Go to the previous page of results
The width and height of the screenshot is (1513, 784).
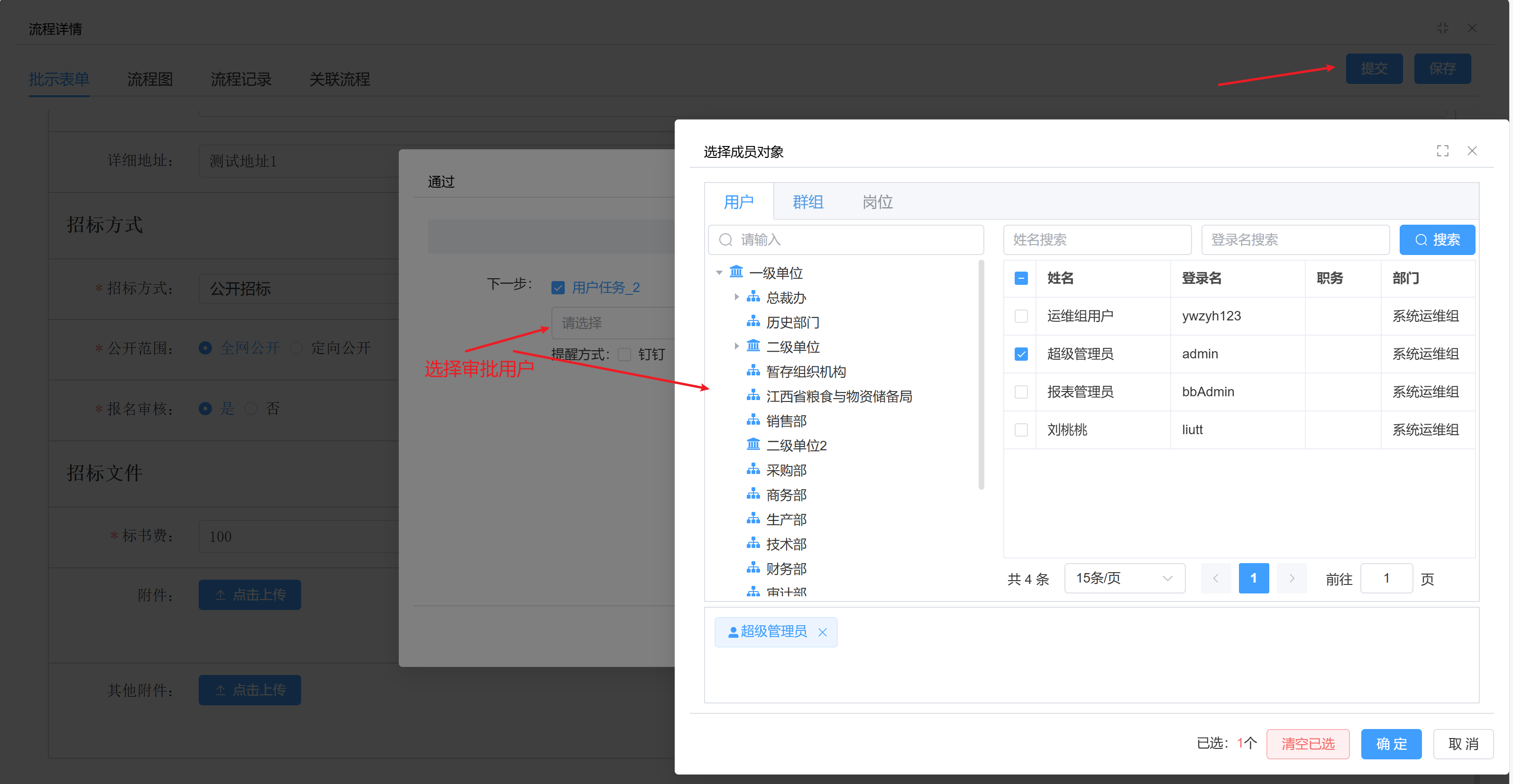tap(1216, 578)
